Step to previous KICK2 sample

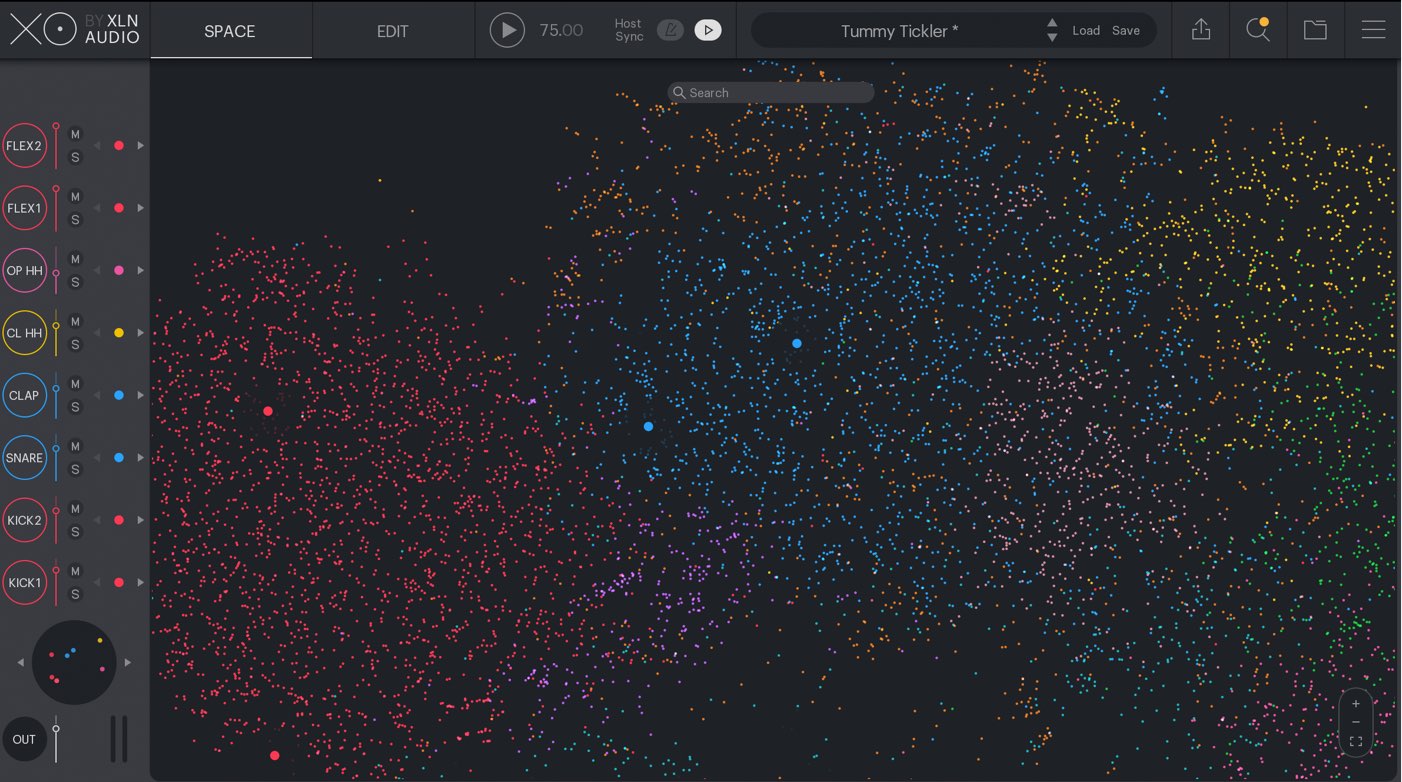pos(97,520)
